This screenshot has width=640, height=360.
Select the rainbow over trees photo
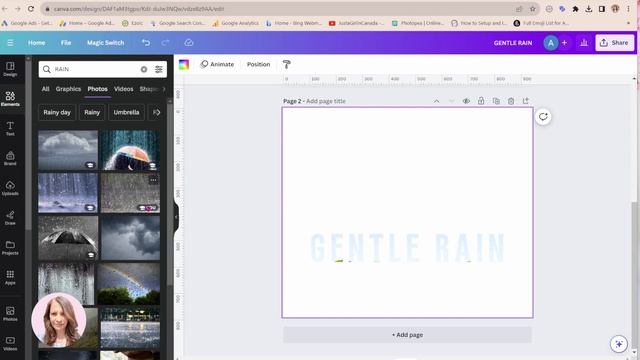coord(128,283)
